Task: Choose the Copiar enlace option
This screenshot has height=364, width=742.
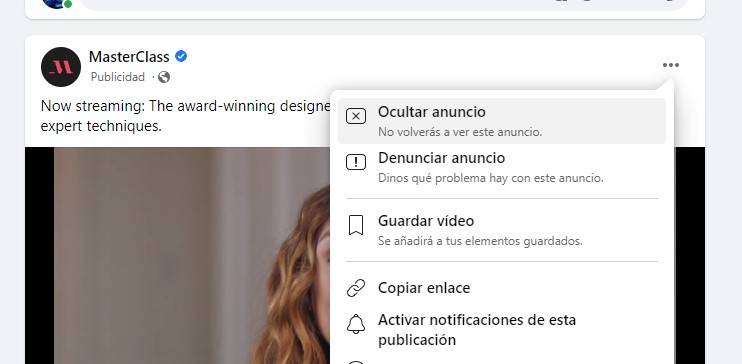Action: [x=502, y=288]
